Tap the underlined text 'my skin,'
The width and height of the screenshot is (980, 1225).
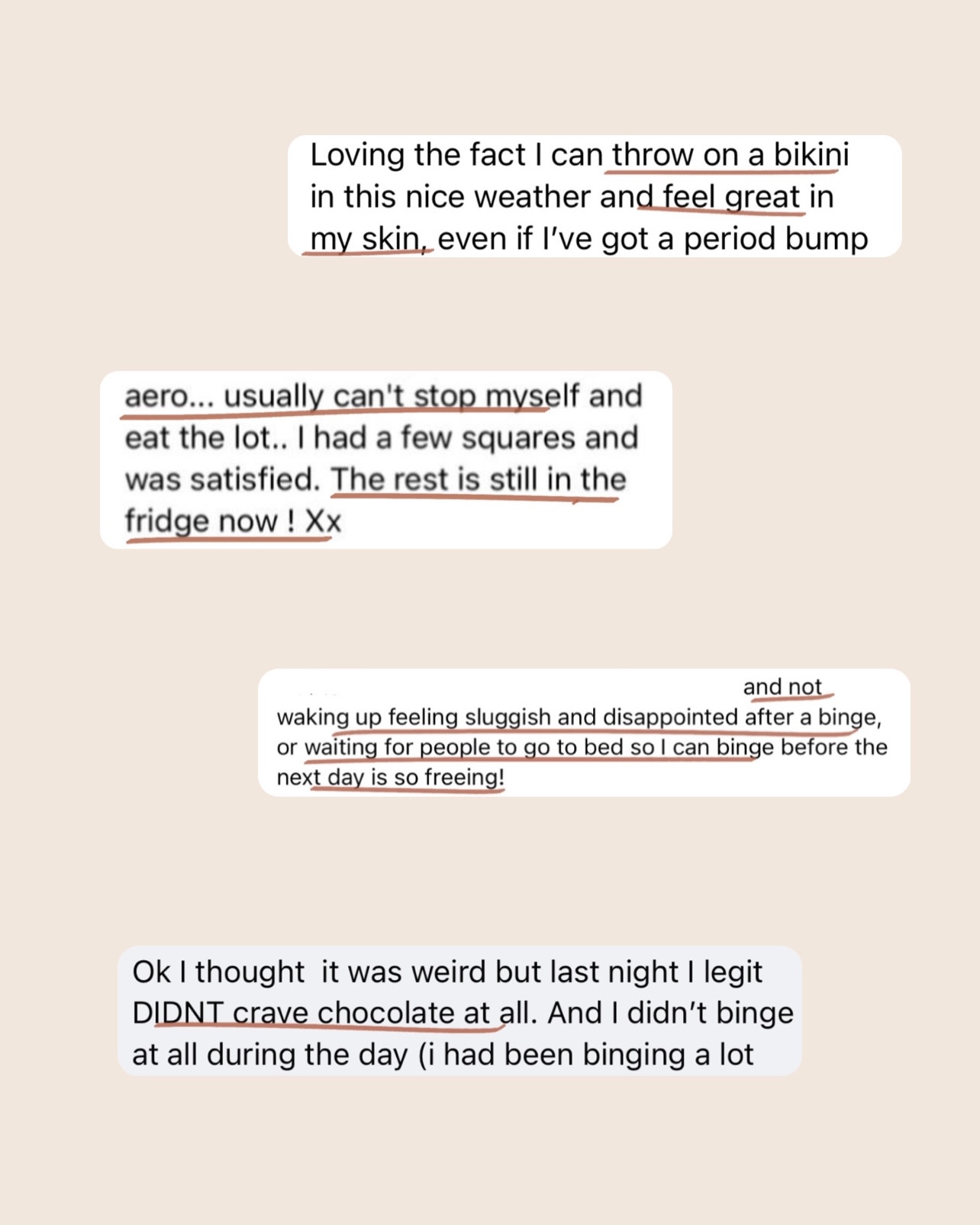pos(369,240)
